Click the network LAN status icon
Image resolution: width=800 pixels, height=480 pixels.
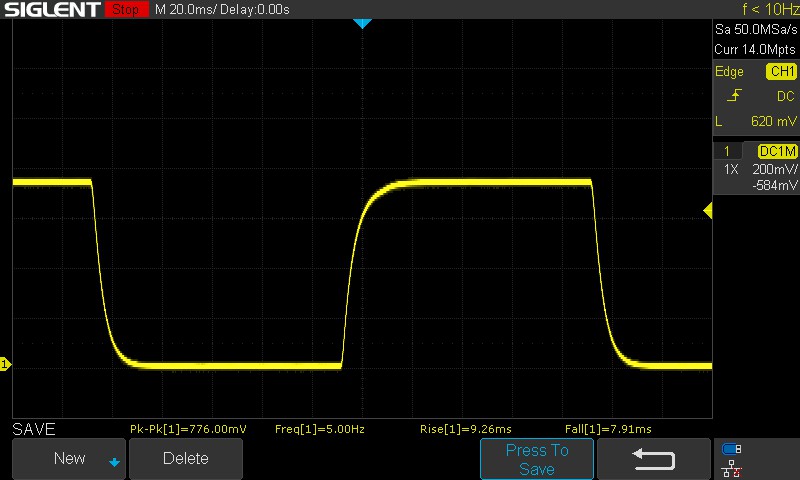point(731,468)
